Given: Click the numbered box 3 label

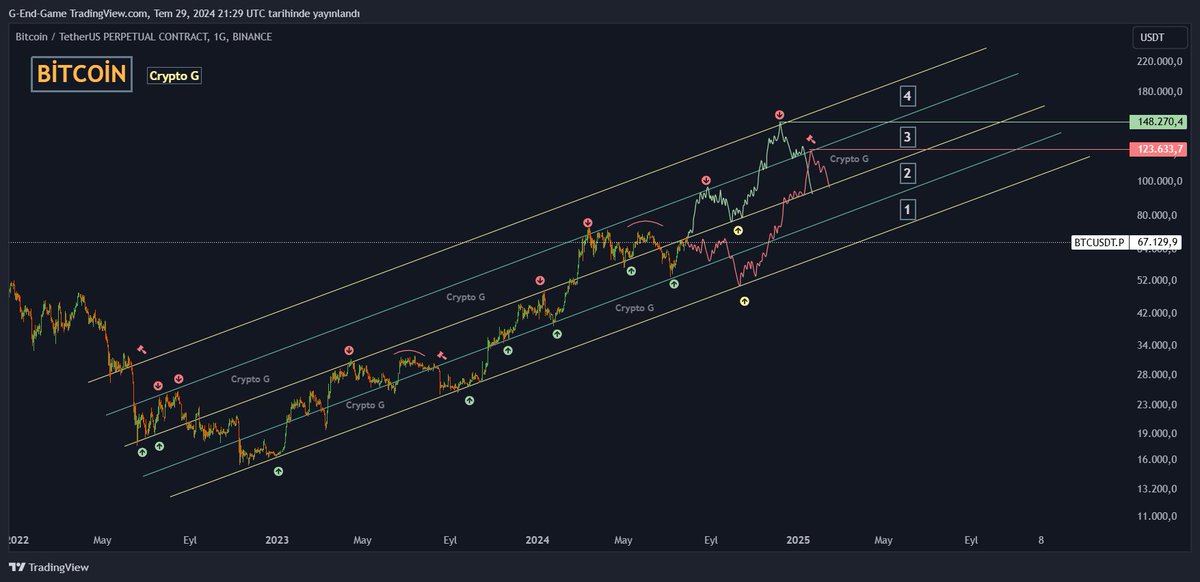Looking at the screenshot, I should [907, 137].
